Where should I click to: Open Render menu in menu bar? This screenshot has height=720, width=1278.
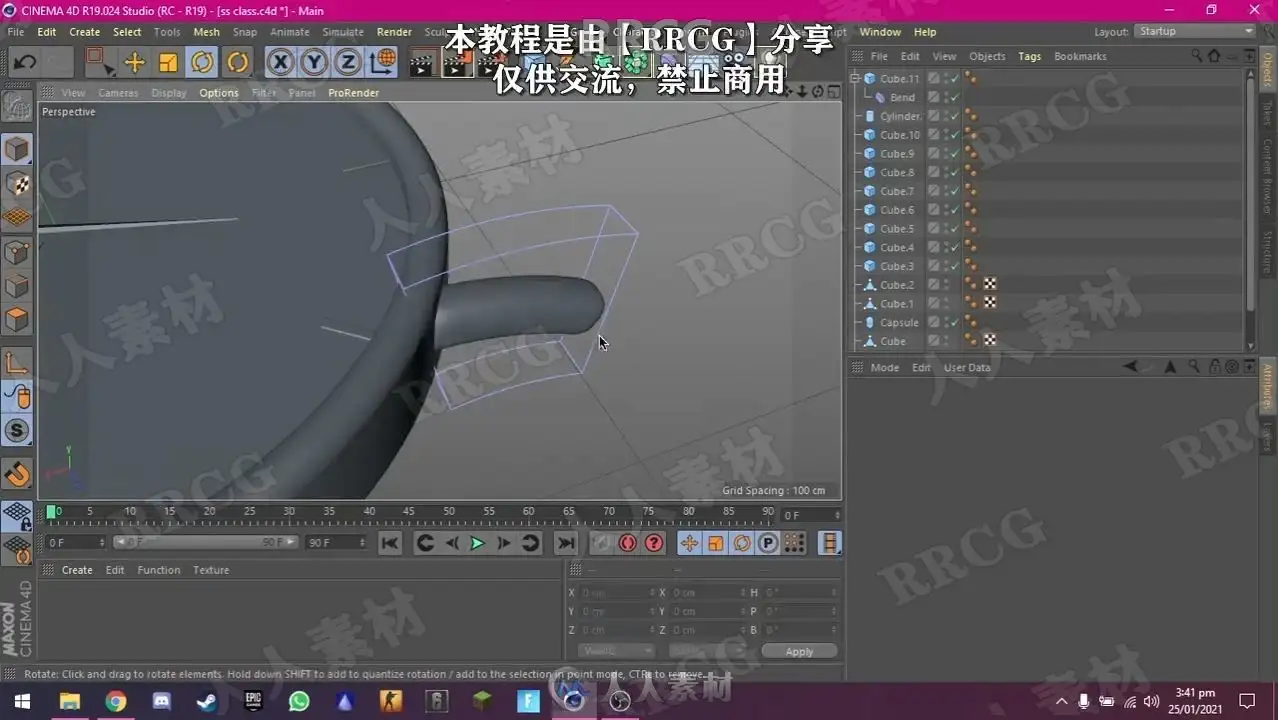(x=394, y=32)
